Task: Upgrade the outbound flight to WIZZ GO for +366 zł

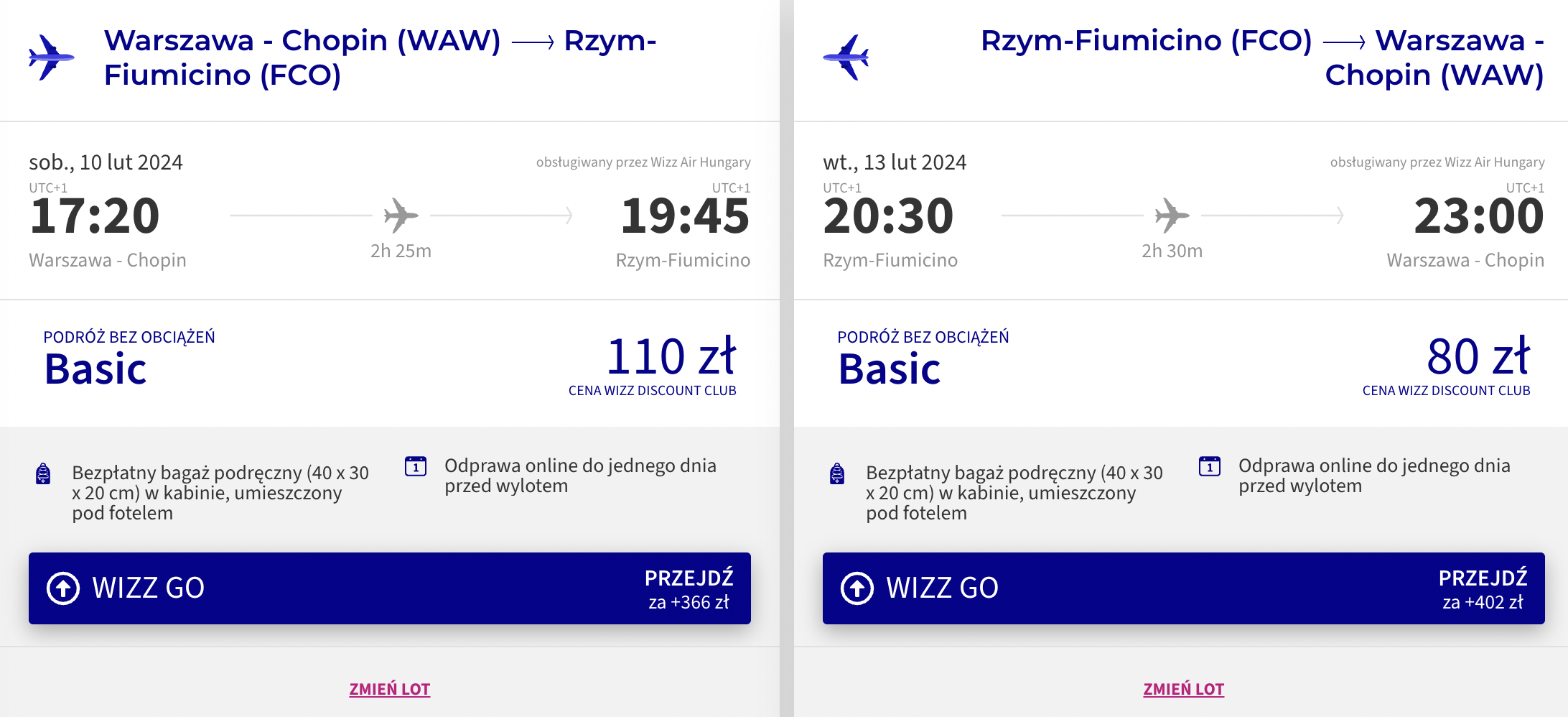Action: click(390, 588)
